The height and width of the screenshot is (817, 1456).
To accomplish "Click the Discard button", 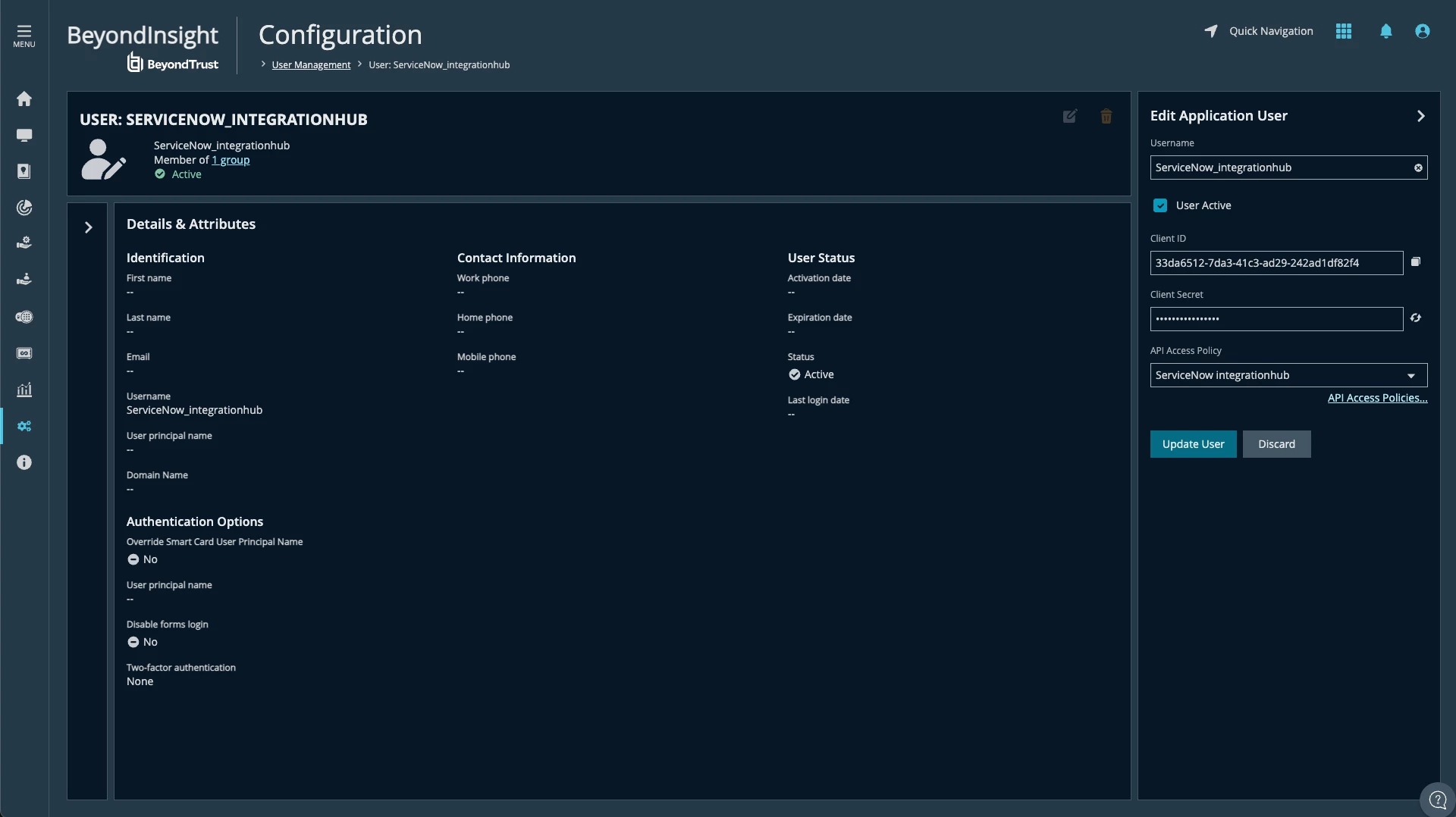I will pyautogui.click(x=1276, y=444).
